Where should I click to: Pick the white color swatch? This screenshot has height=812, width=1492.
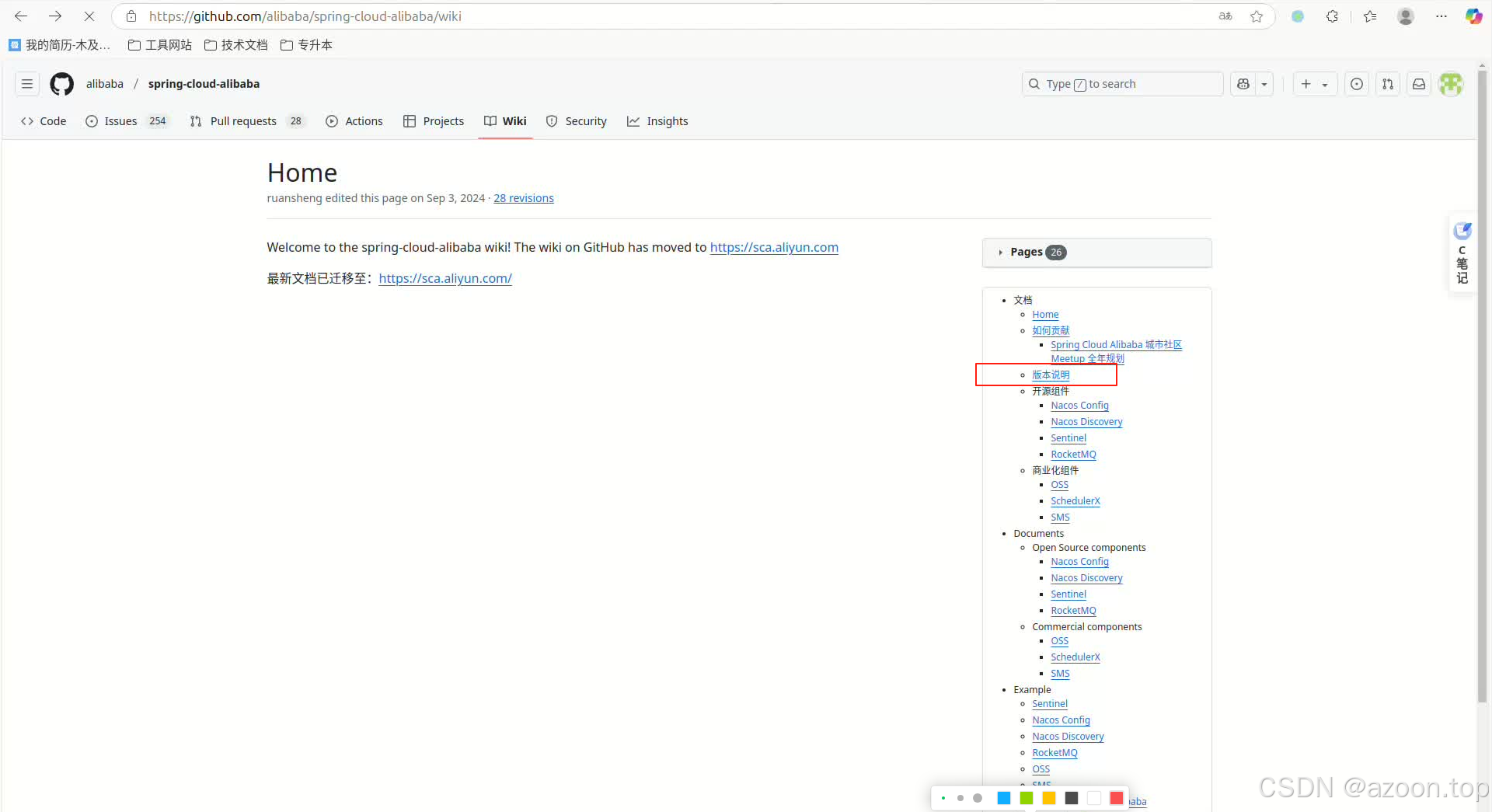pos(1094,798)
